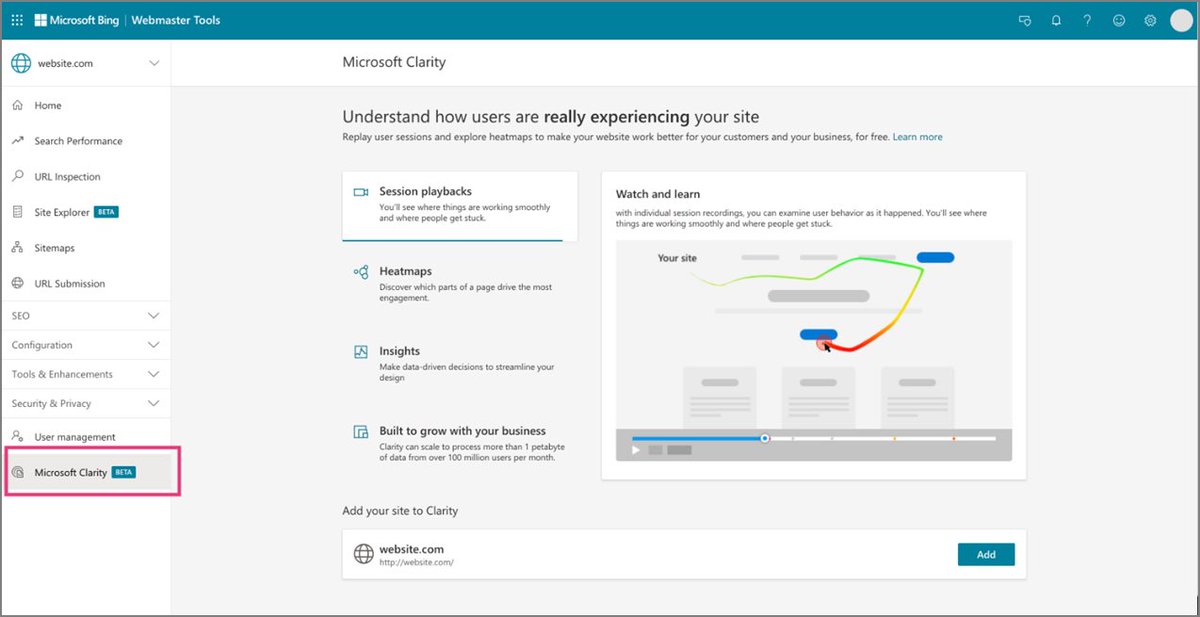1200x617 pixels.
Task: Open notifications bell icon
Action: [x=1056, y=20]
